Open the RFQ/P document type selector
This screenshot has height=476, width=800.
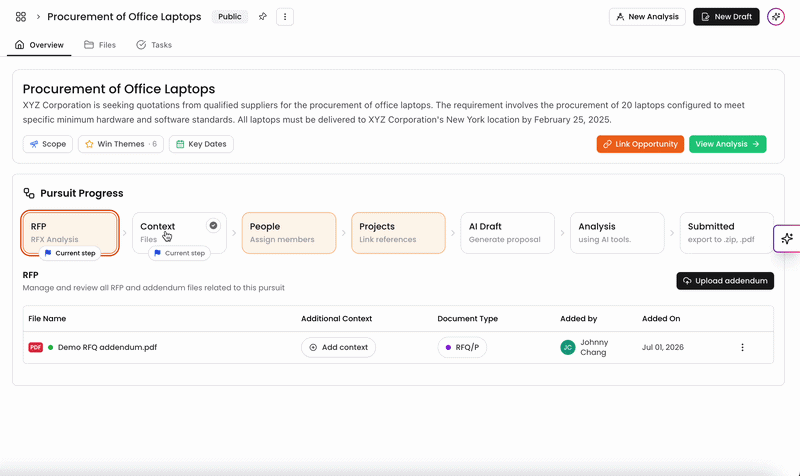[462, 347]
